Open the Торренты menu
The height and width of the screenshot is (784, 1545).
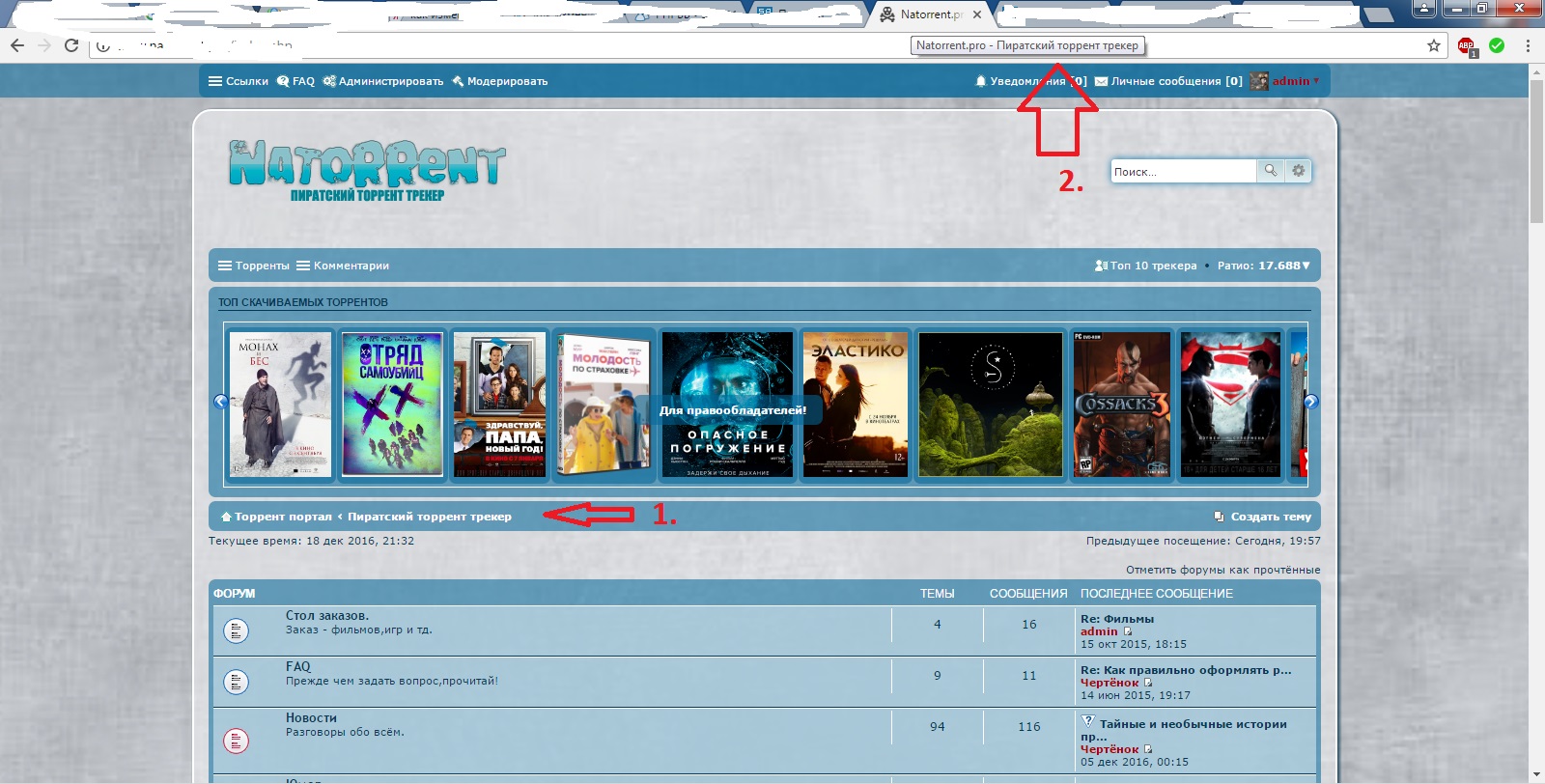pos(254,266)
